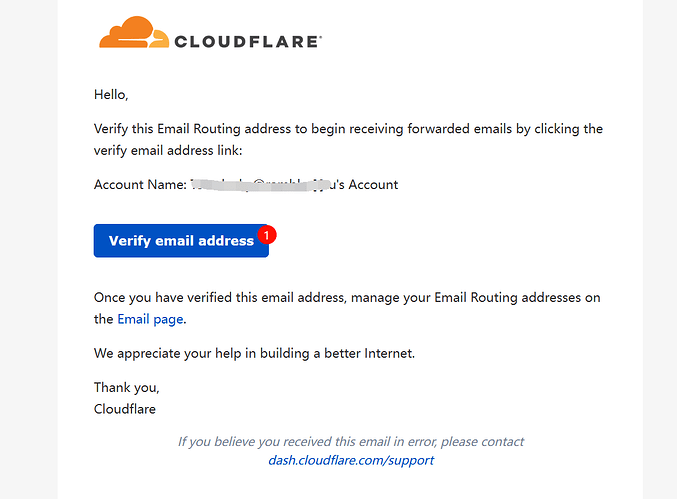Click the "Cloudflare" signature text
This screenshot has width=677, height=499.
click(x=125, y=409)
